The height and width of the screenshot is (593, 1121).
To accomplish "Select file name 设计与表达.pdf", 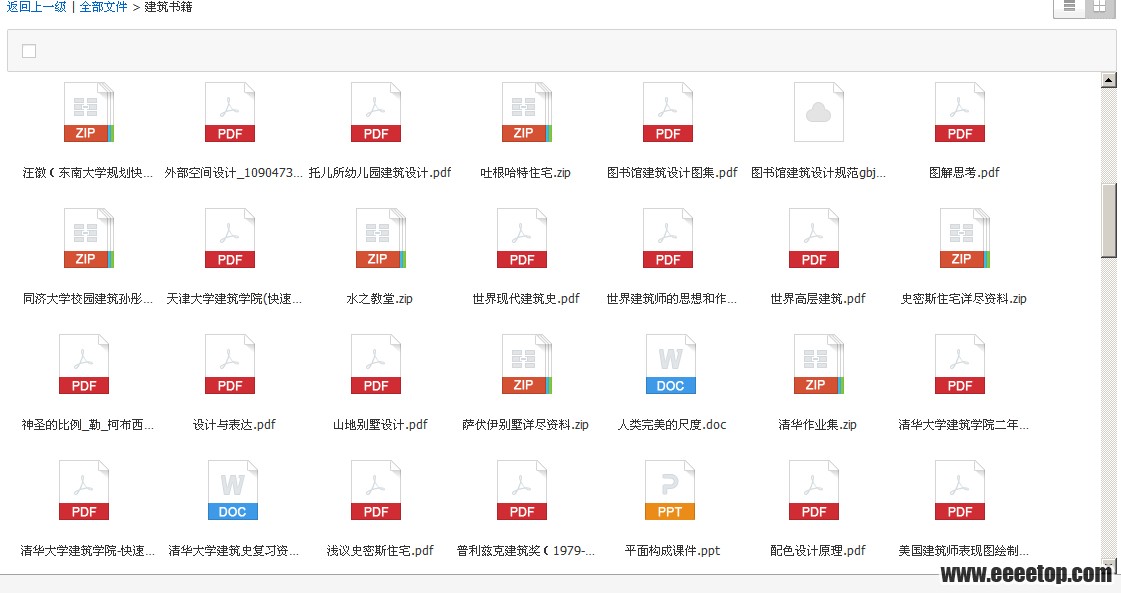I will coord(234,425).
